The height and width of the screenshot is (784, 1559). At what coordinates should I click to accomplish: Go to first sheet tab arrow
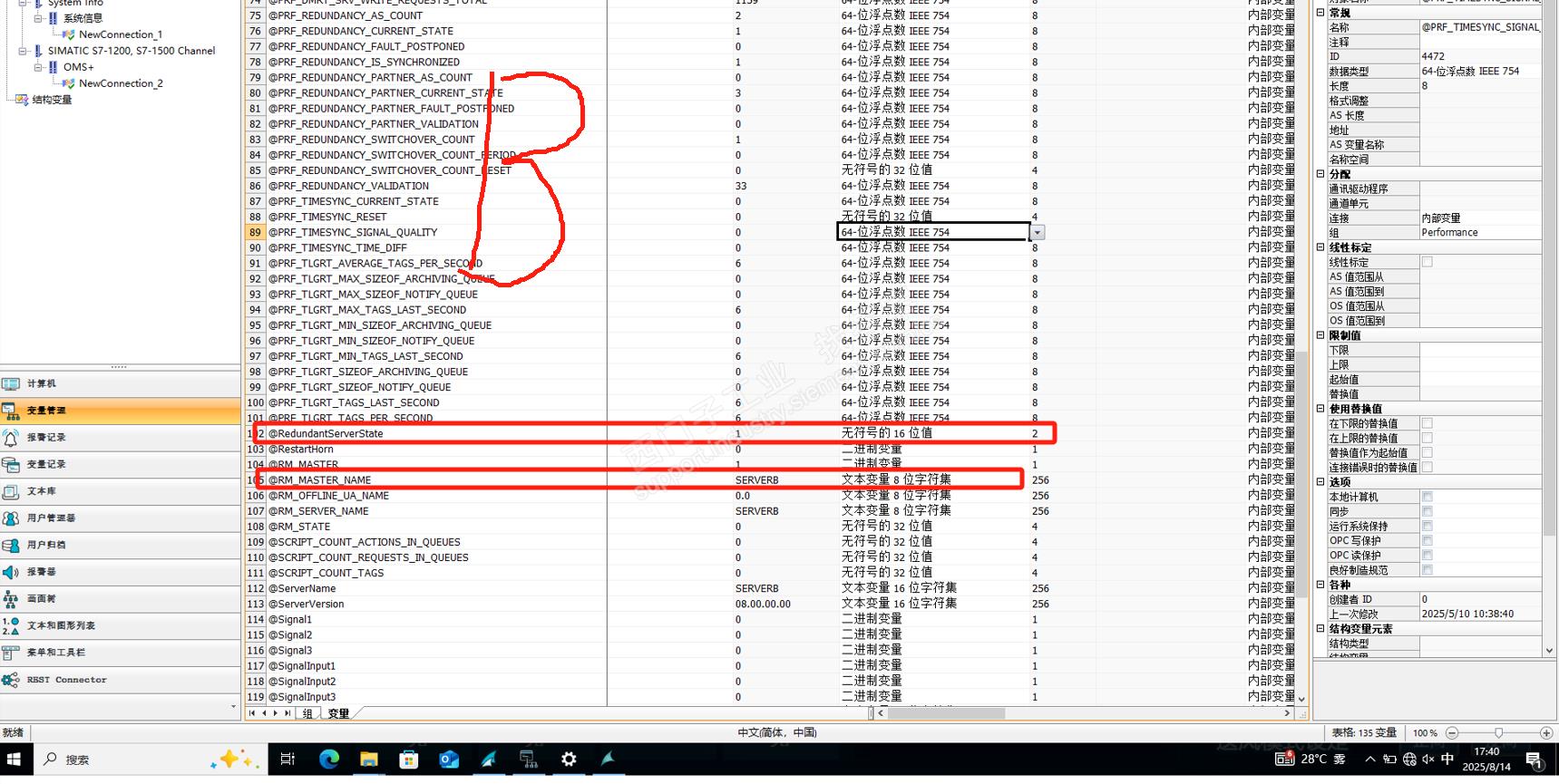point(252,713)
